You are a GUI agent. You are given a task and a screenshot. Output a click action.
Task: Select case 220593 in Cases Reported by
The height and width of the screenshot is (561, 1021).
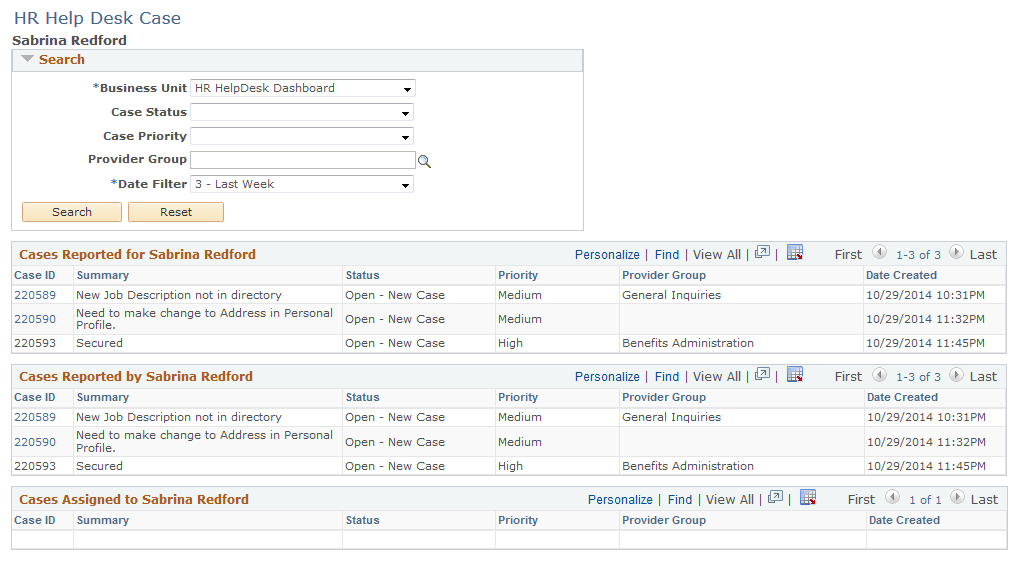[35, 466]
